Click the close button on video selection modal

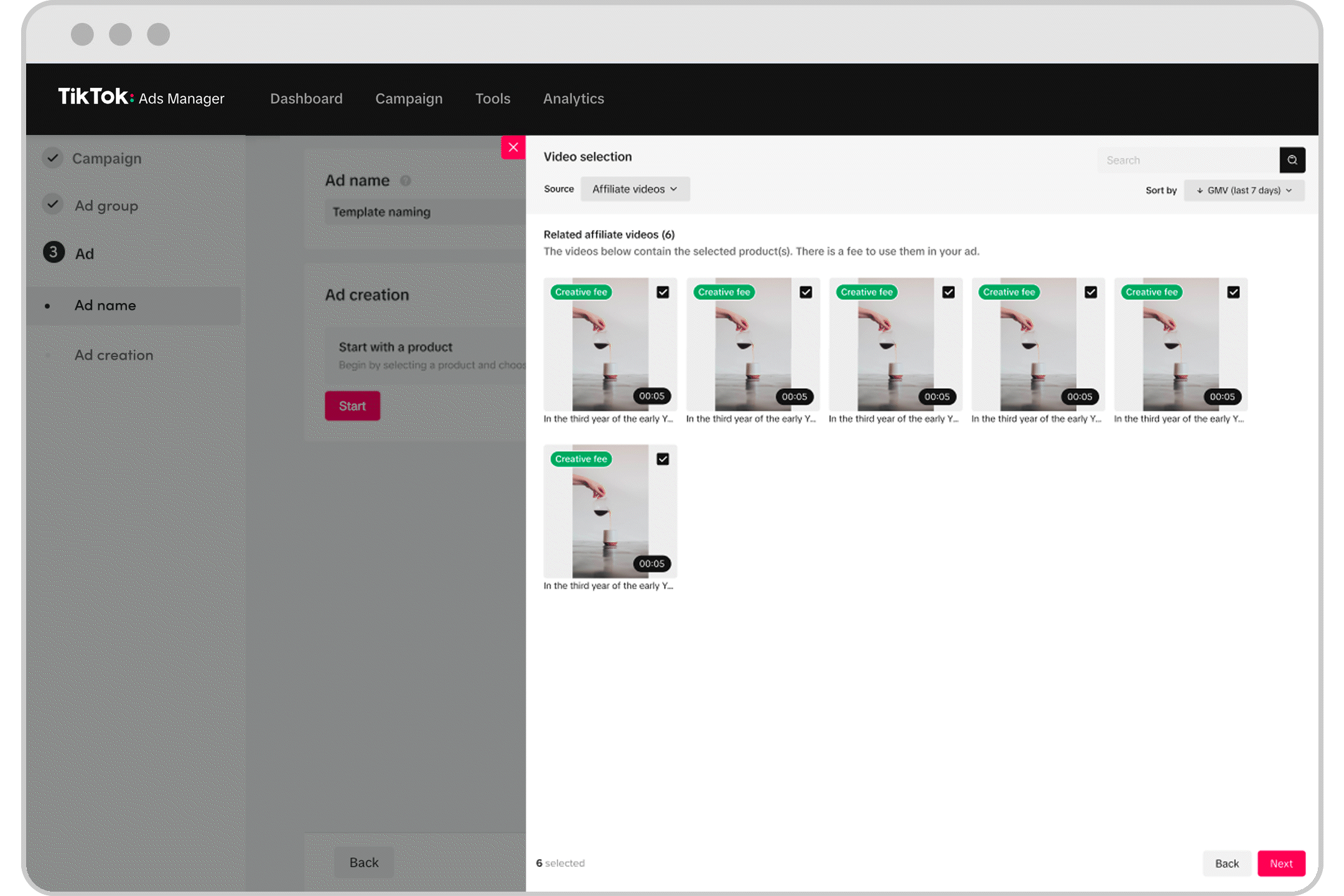click(x=514, y=147)
